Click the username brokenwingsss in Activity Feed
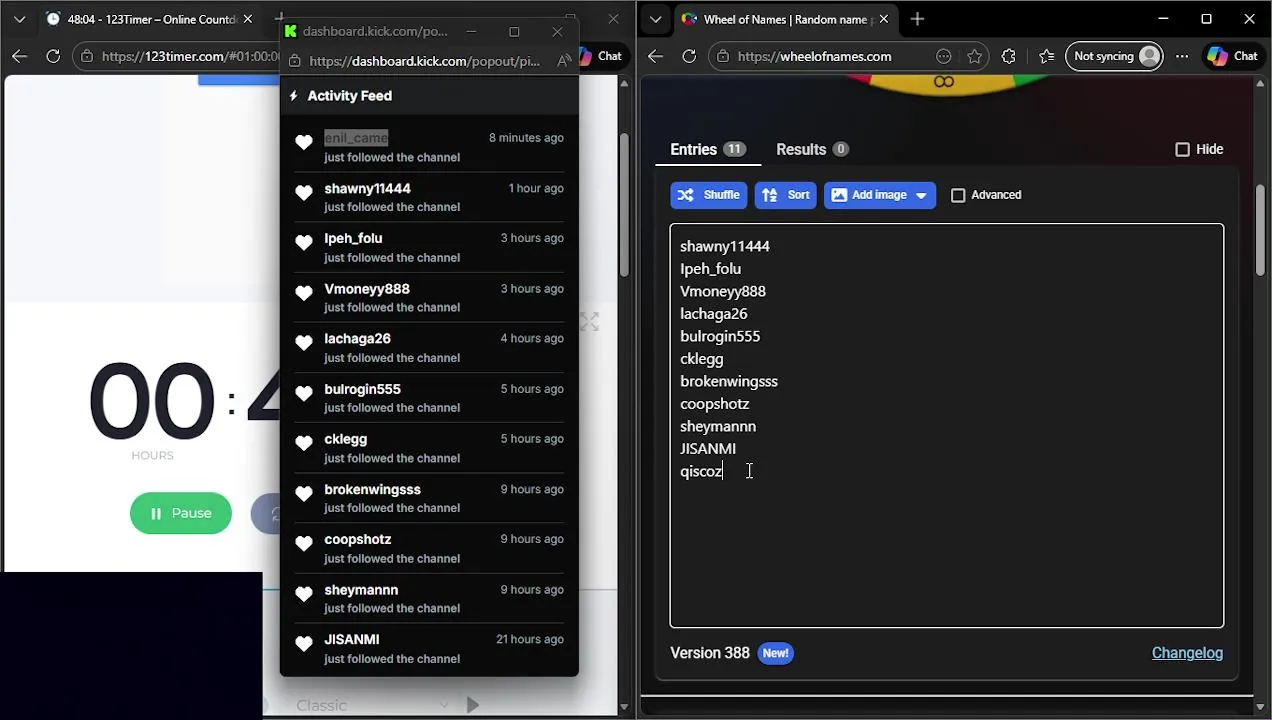The width and height of the screenshot is (1272, 720). pyautogui.click(x=372, y=489)
